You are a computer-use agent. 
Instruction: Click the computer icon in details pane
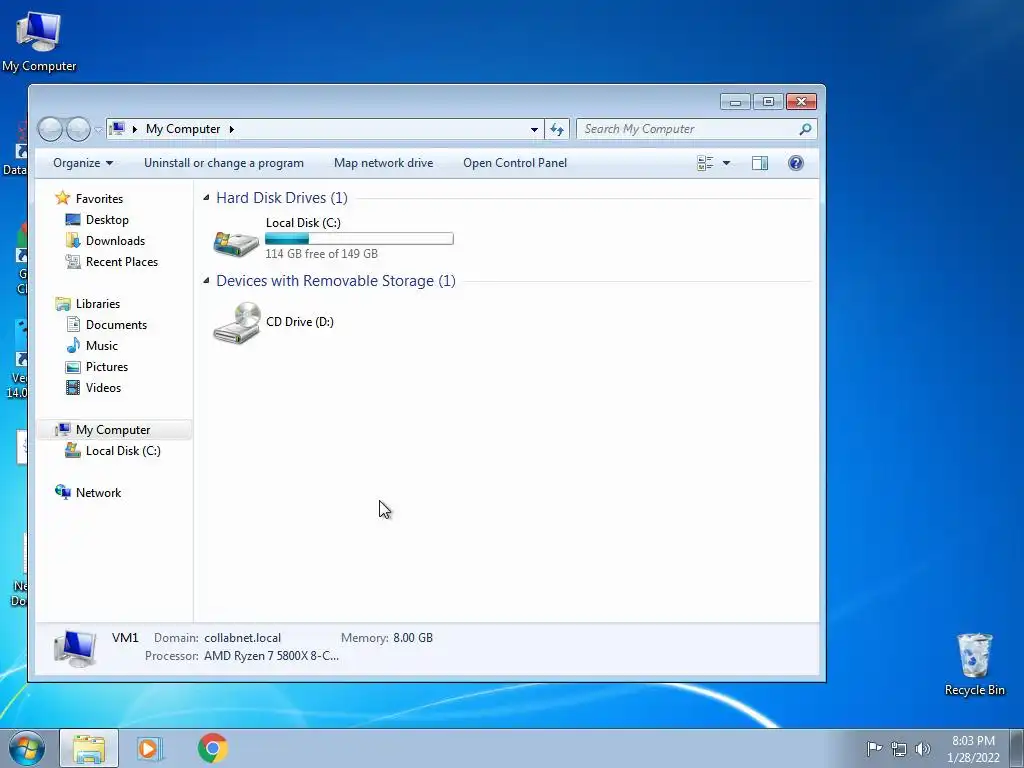[75, 648]
